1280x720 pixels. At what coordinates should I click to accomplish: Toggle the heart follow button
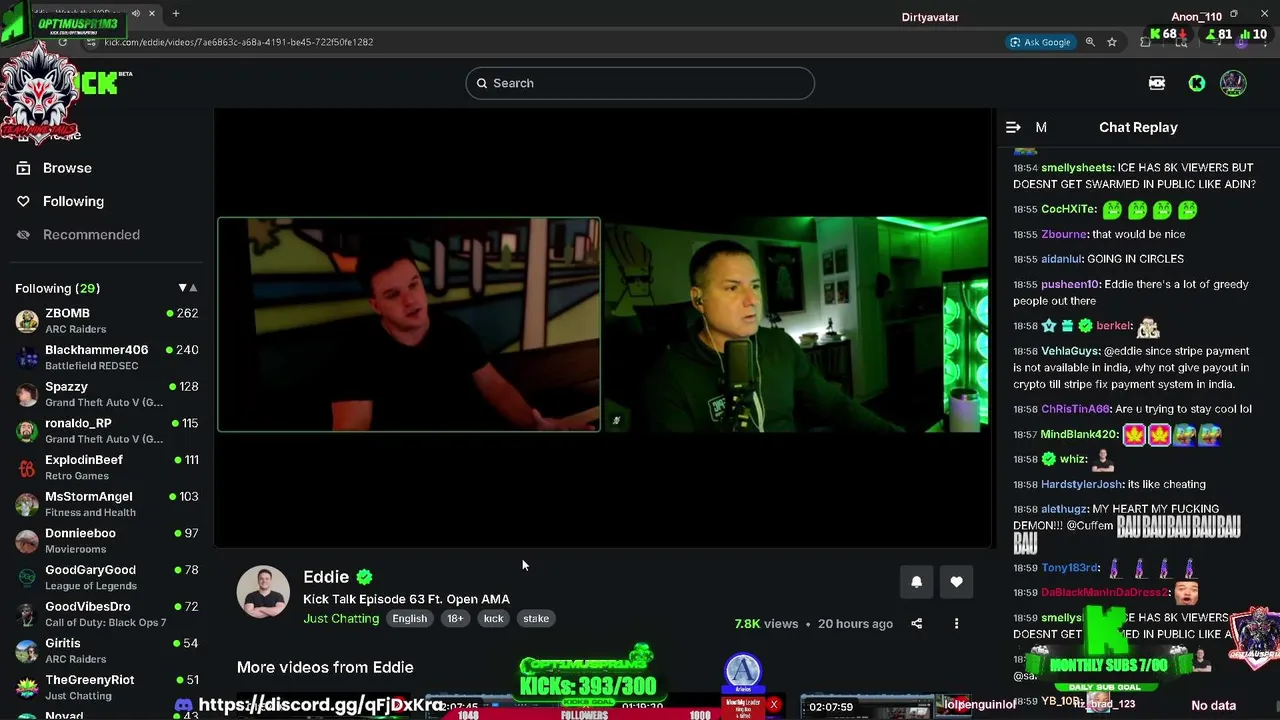956,582
